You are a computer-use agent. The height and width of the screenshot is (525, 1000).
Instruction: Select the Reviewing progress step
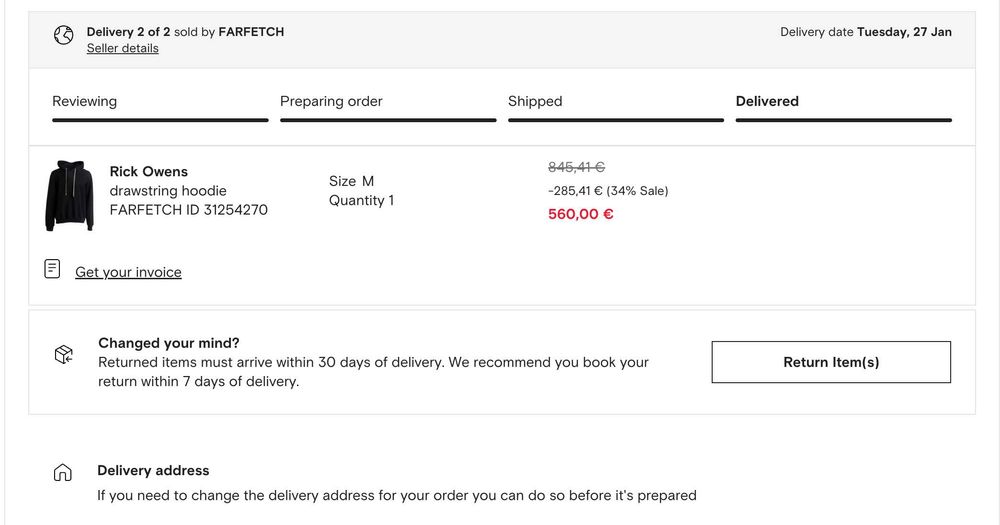(x=84, y=101)
